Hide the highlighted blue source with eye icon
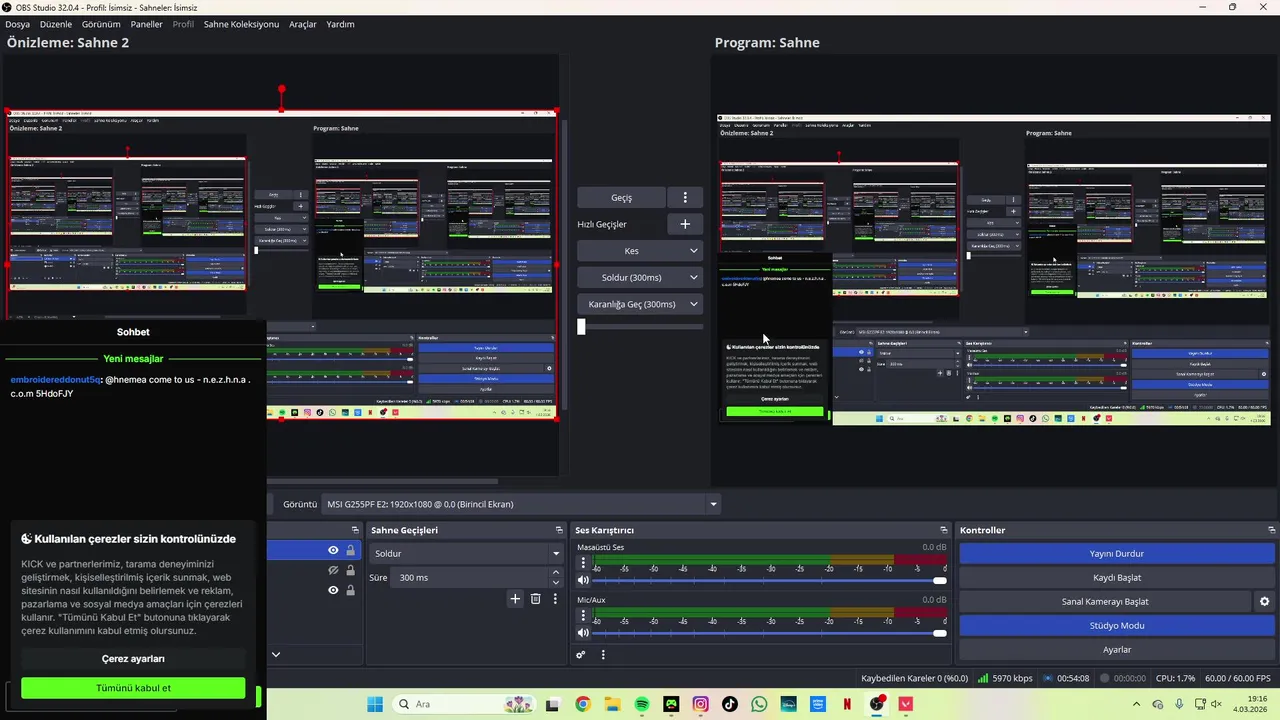 [x=333, y=551]
